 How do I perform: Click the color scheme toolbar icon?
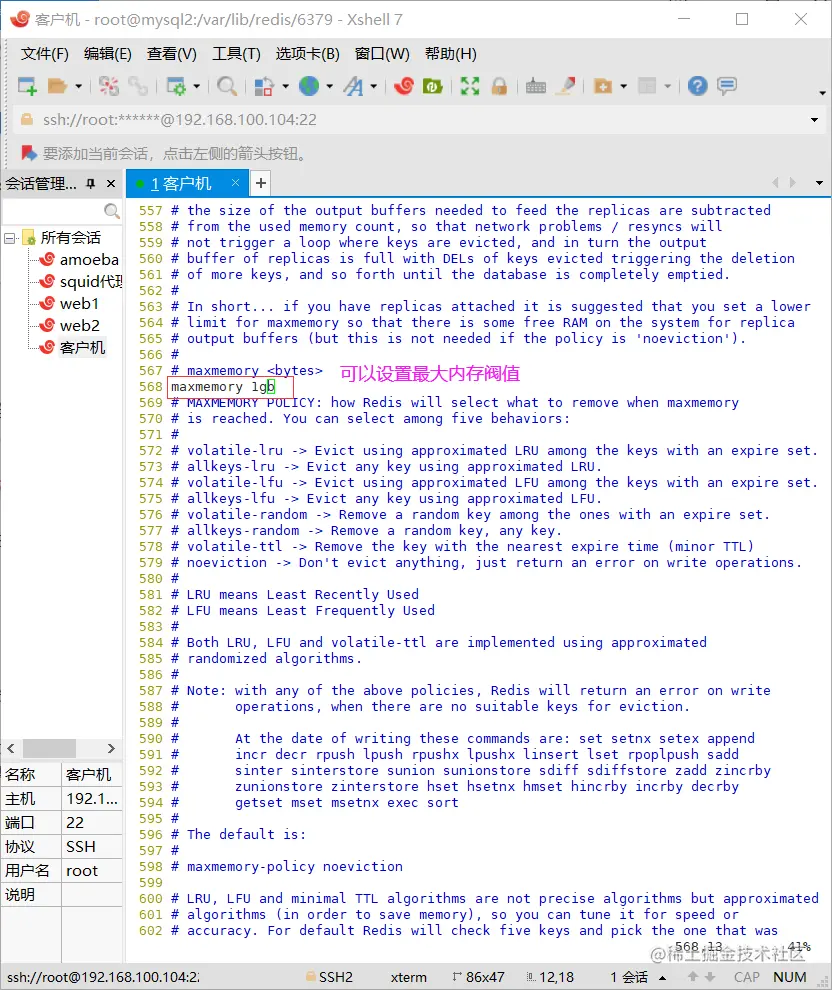click(x=264, y=86)
